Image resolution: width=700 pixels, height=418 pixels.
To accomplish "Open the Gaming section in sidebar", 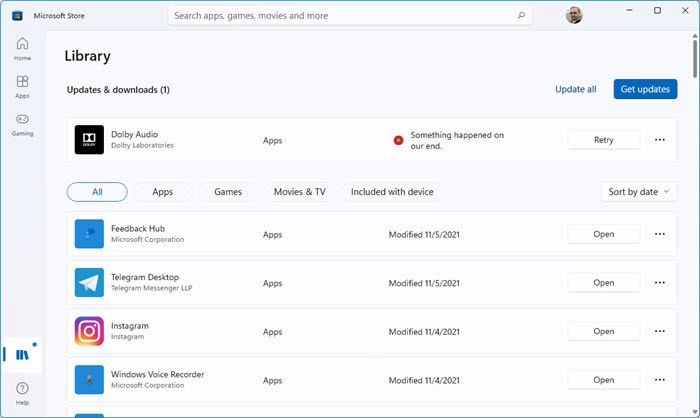I will coord(22,124).
